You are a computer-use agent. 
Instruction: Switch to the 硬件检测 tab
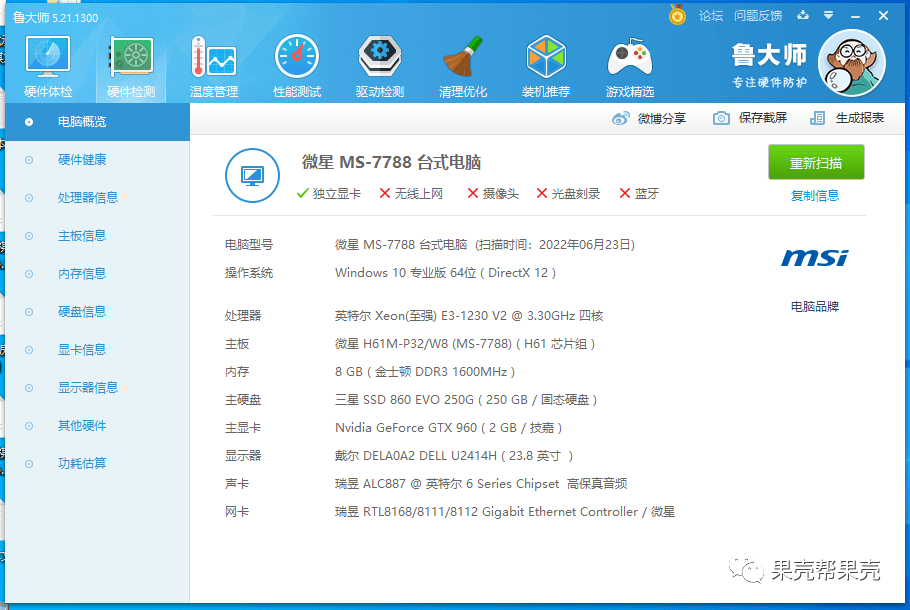(x=129, y=65)
